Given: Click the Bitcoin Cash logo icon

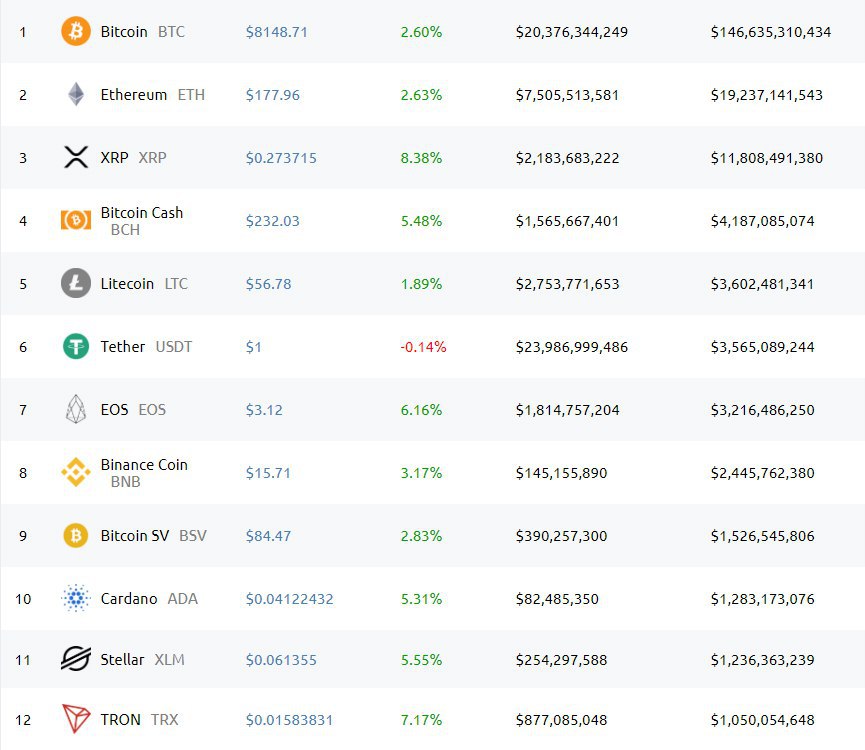Looking at the screenshot, I should (76, 221).
